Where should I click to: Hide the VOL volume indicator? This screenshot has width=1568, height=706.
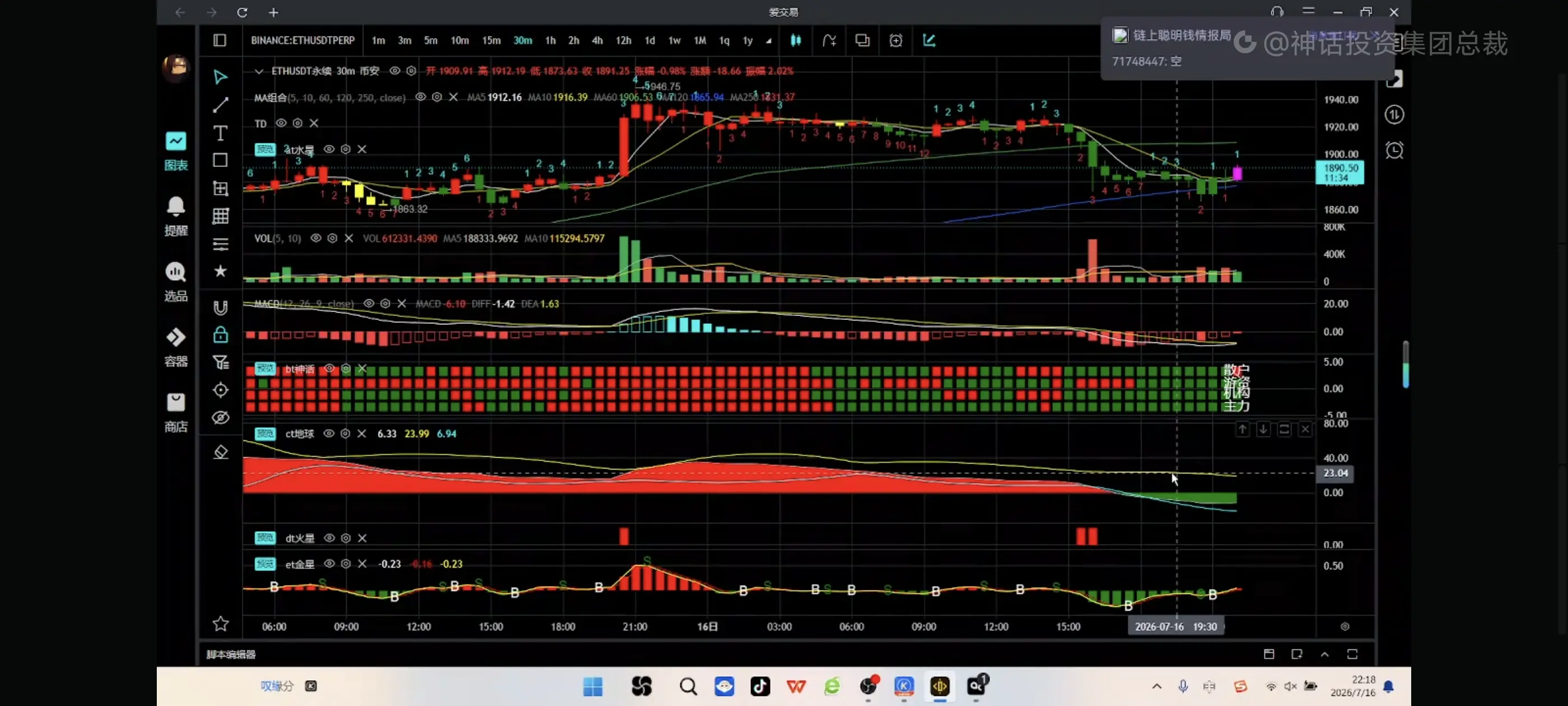pos(316,238)
